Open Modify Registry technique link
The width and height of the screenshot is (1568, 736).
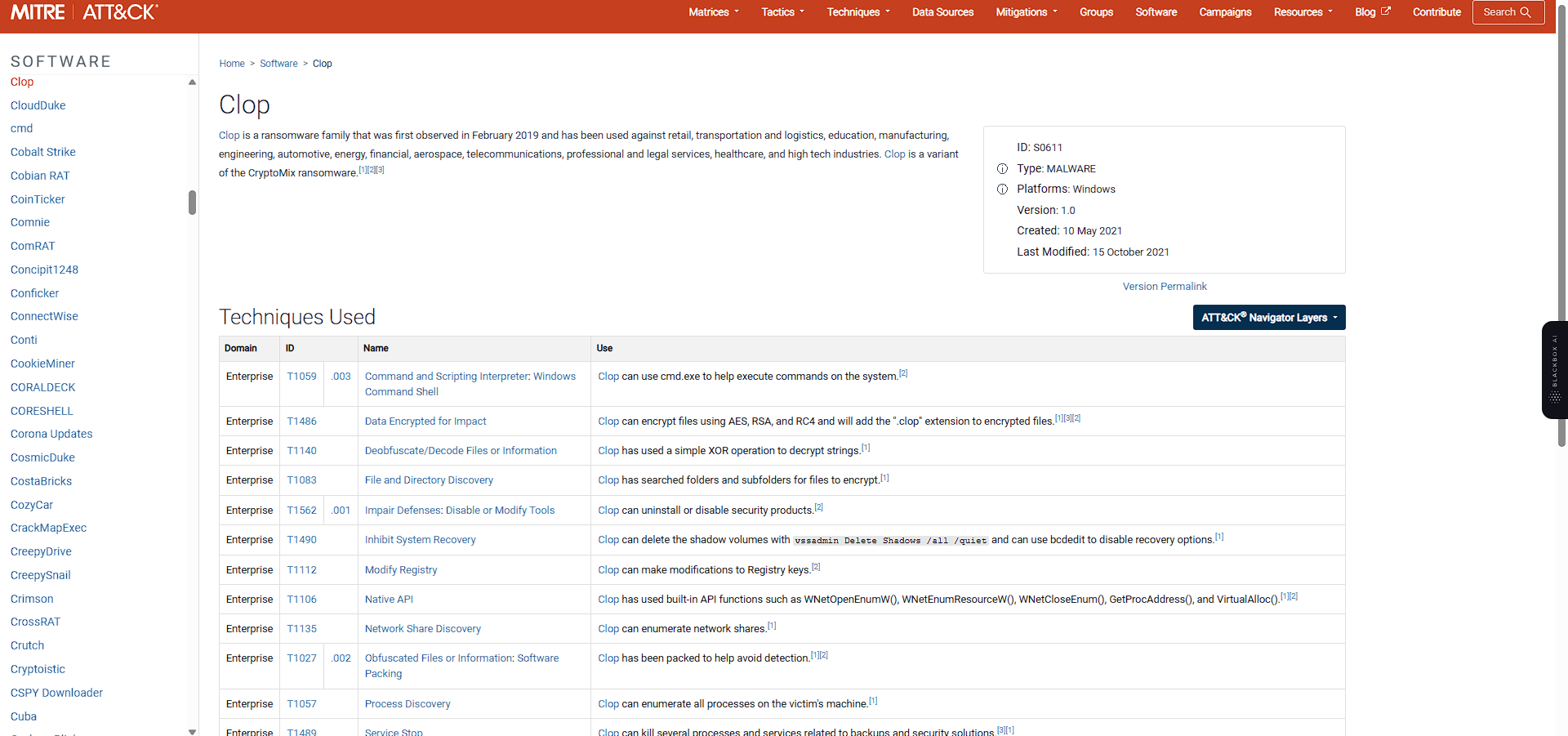(x=401, y=570)
